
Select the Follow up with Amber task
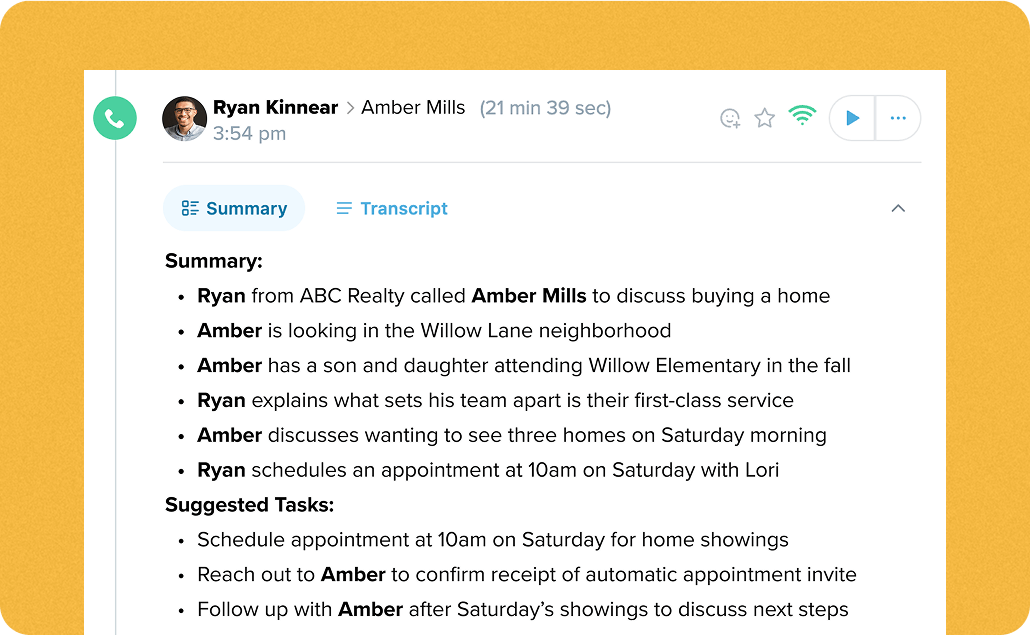(522, 609)
